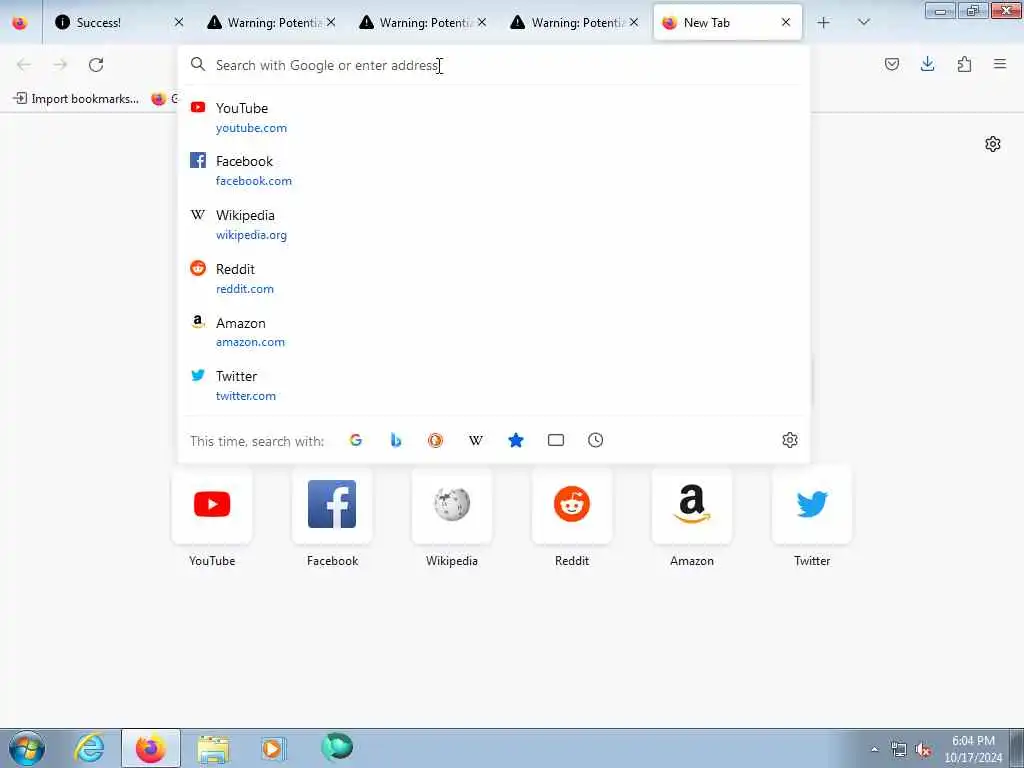This screenshot has height=768, width=1024.
Task: Open a new tab with plus button
Action: click(824, 22)
